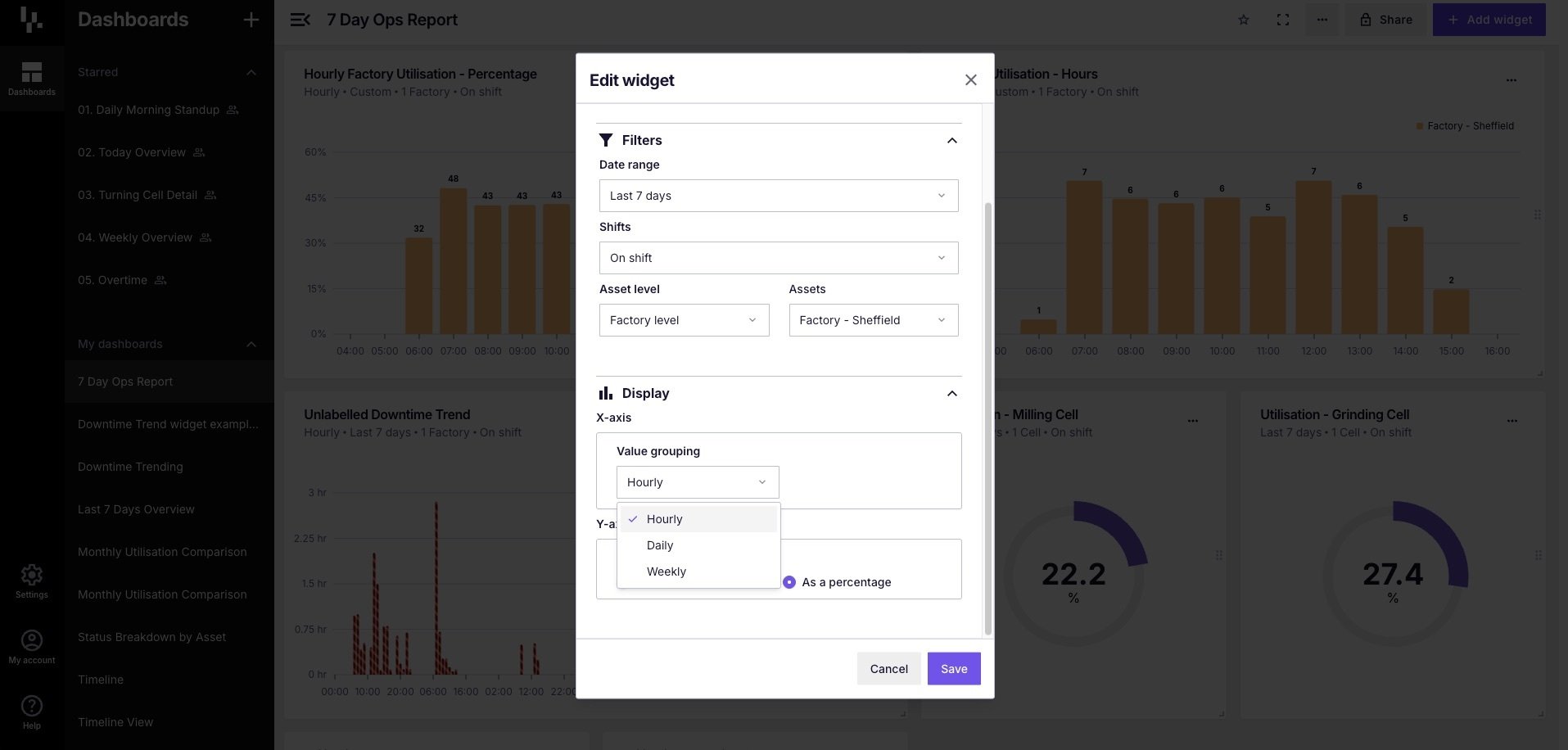The image size is (1568, 750).
Task: Click Add widget button
Action: [1489, 20]
